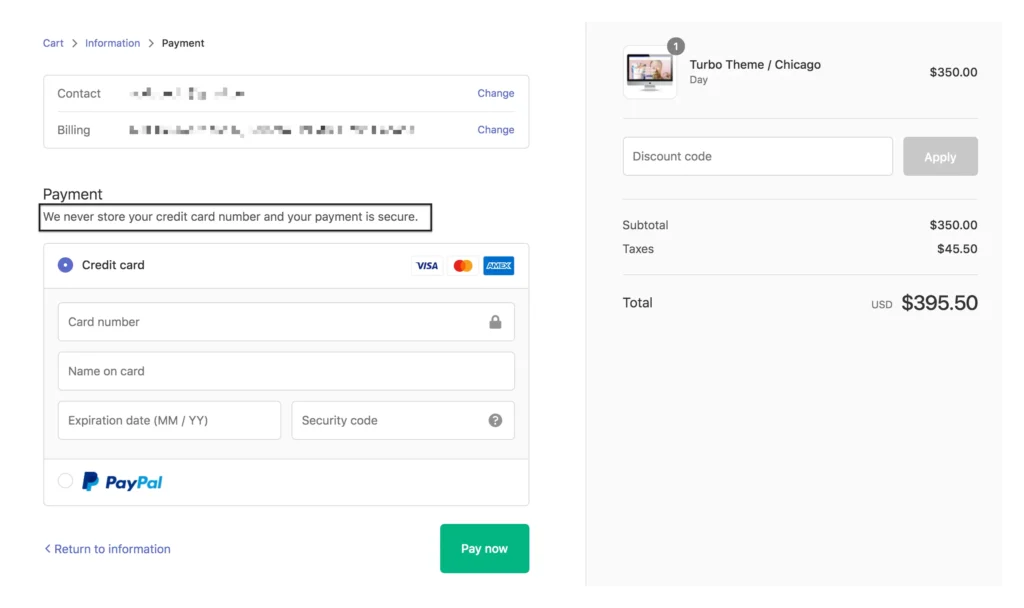Click the Credit card label
This screenshot has width=1024, height=608.
[113, 265]
